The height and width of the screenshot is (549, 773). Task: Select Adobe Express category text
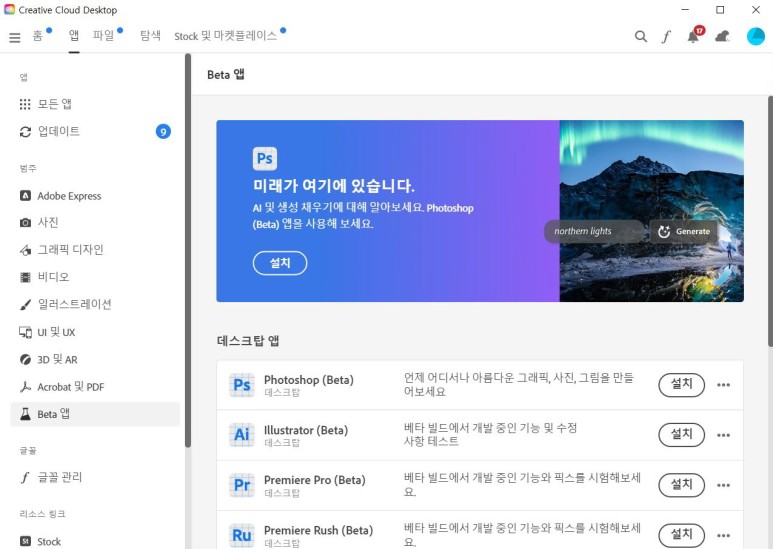[70, 196]
